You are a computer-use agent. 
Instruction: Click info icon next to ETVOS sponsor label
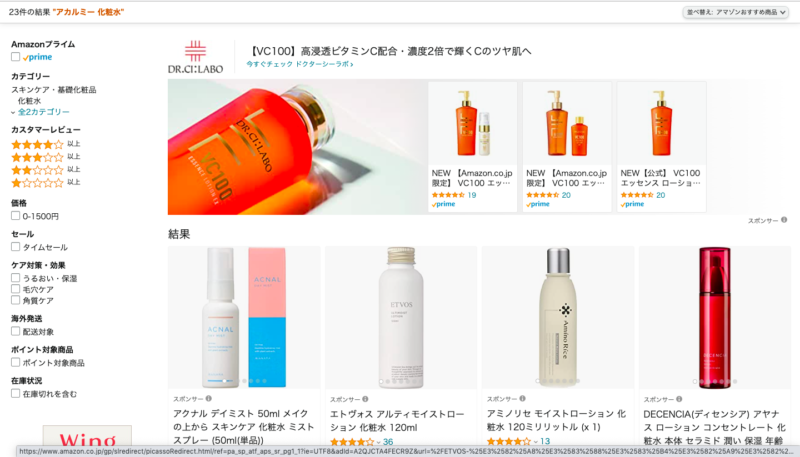click(x=365, y=399)
